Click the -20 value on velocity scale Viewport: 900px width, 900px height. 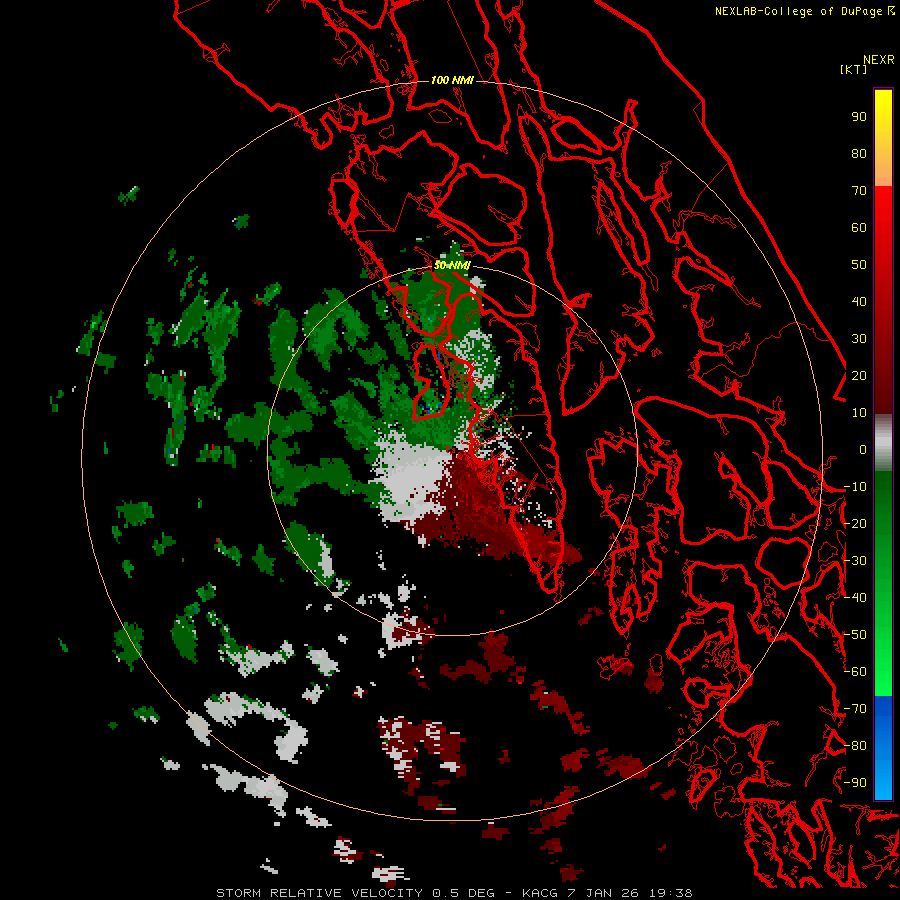[855, 523]
